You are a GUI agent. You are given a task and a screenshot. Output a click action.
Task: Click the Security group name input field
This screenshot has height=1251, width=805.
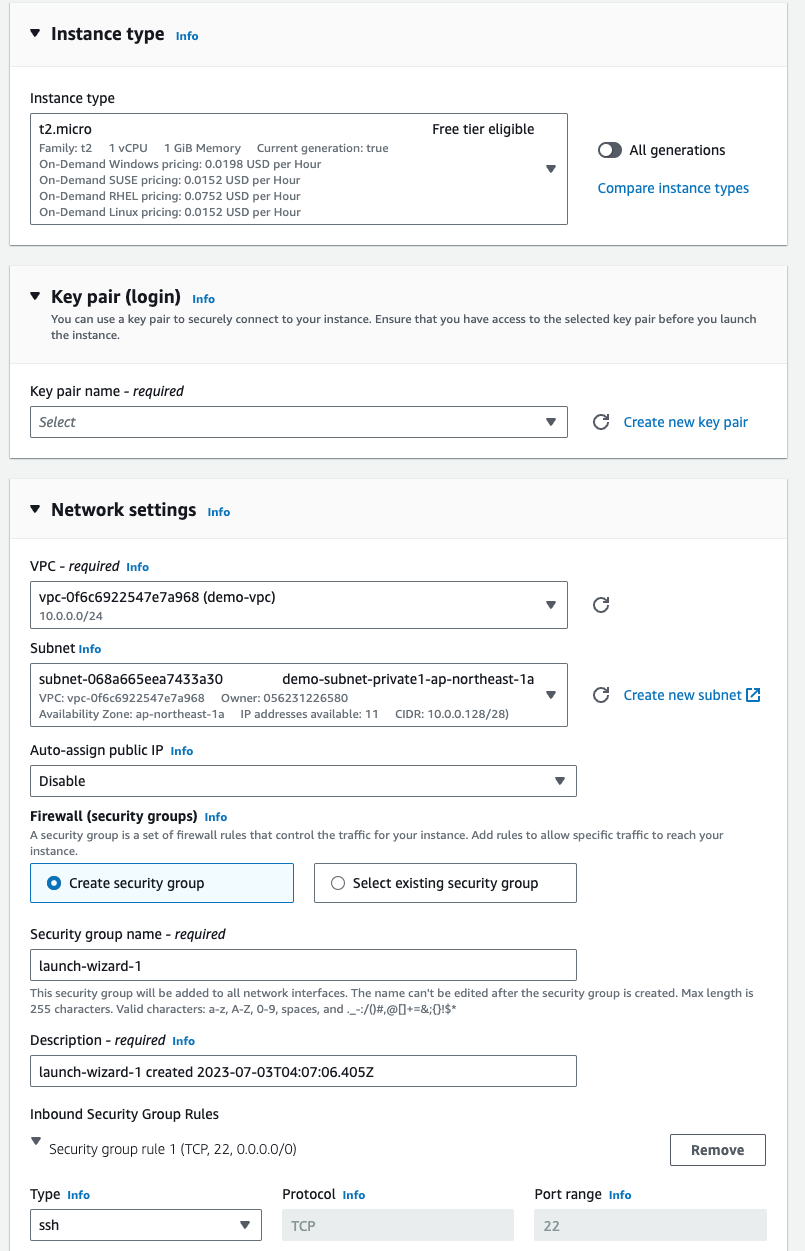303,965
